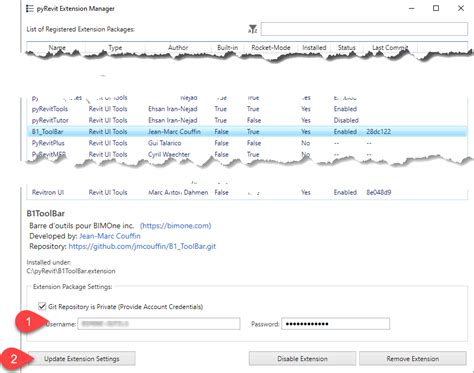Click the Gui Talarico author cell
Image resolution: width=474 pixels, height=373 pixels.
[x=165, y=143]
